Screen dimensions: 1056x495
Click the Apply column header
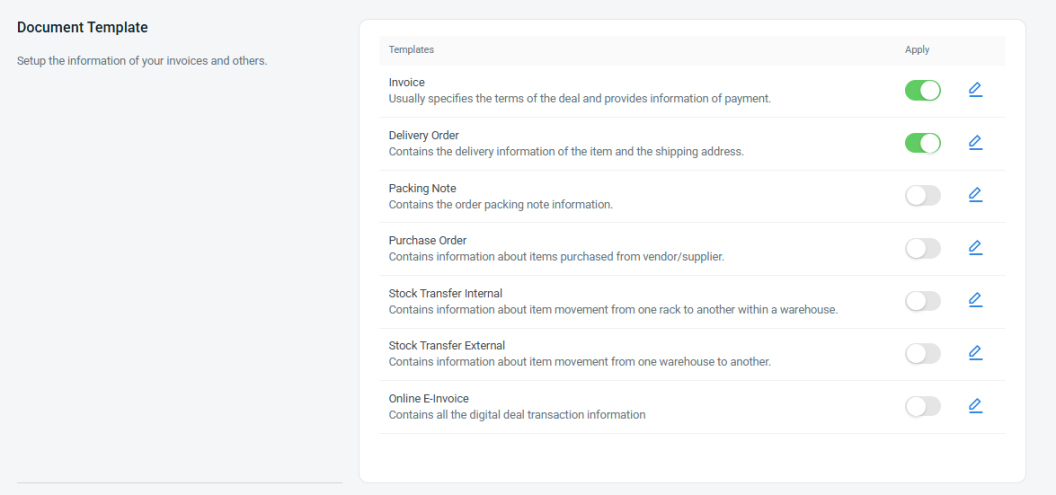coord(916,50)
